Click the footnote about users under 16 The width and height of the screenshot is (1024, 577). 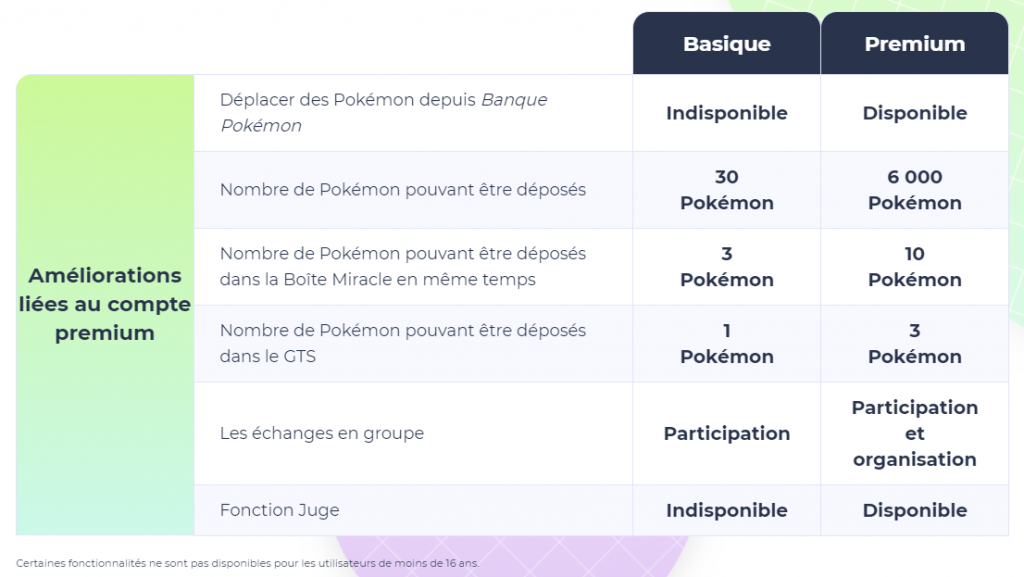tap(248, 563)
